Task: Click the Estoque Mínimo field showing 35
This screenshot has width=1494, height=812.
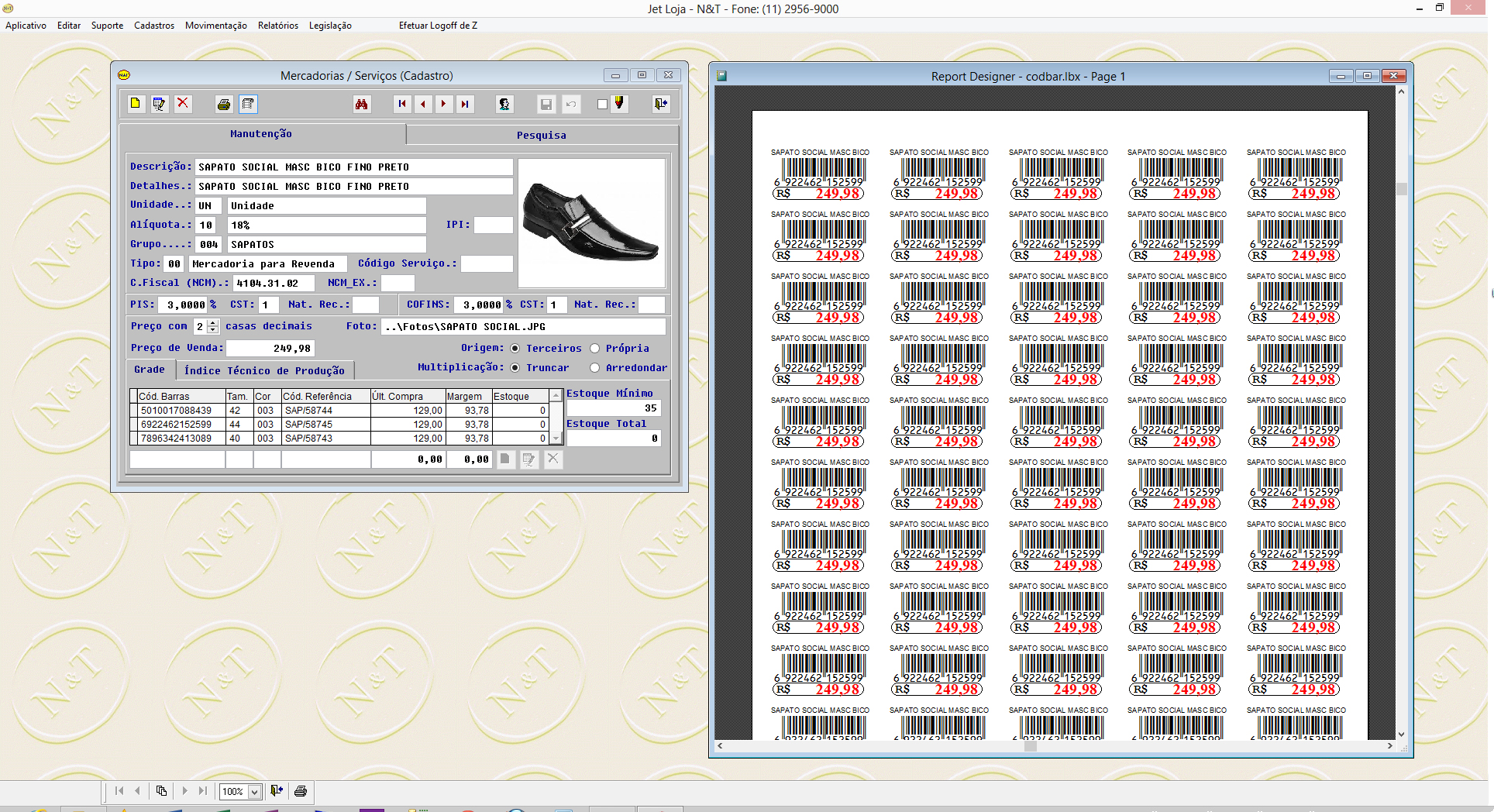Action: click(613, 408)
